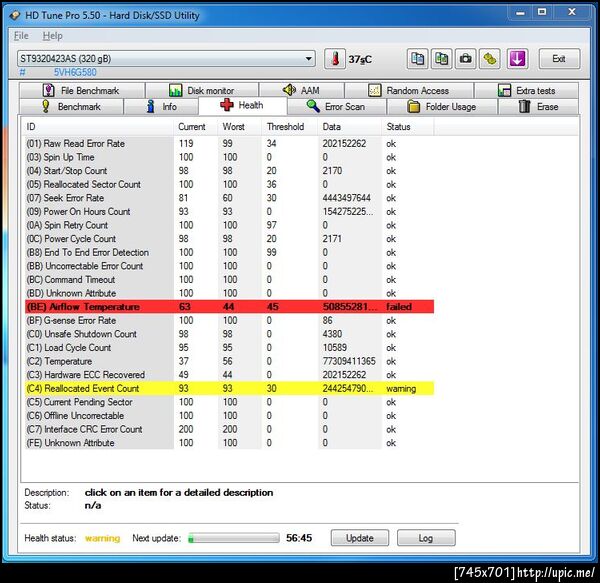This screenshot has height=583, width=600.
Task: Click the Current column header
Action: coord(196,127)
